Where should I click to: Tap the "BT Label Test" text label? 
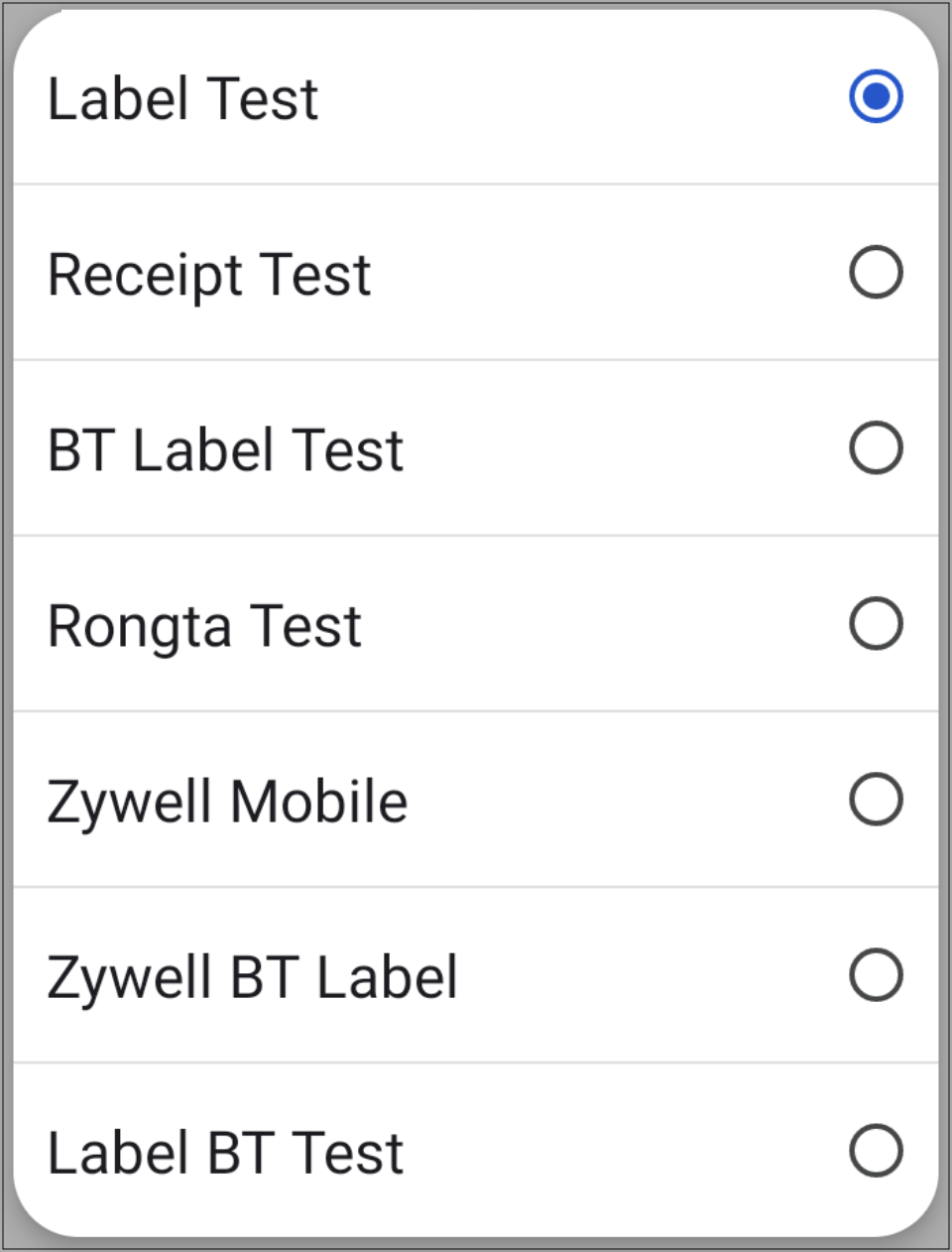(226, 450)
